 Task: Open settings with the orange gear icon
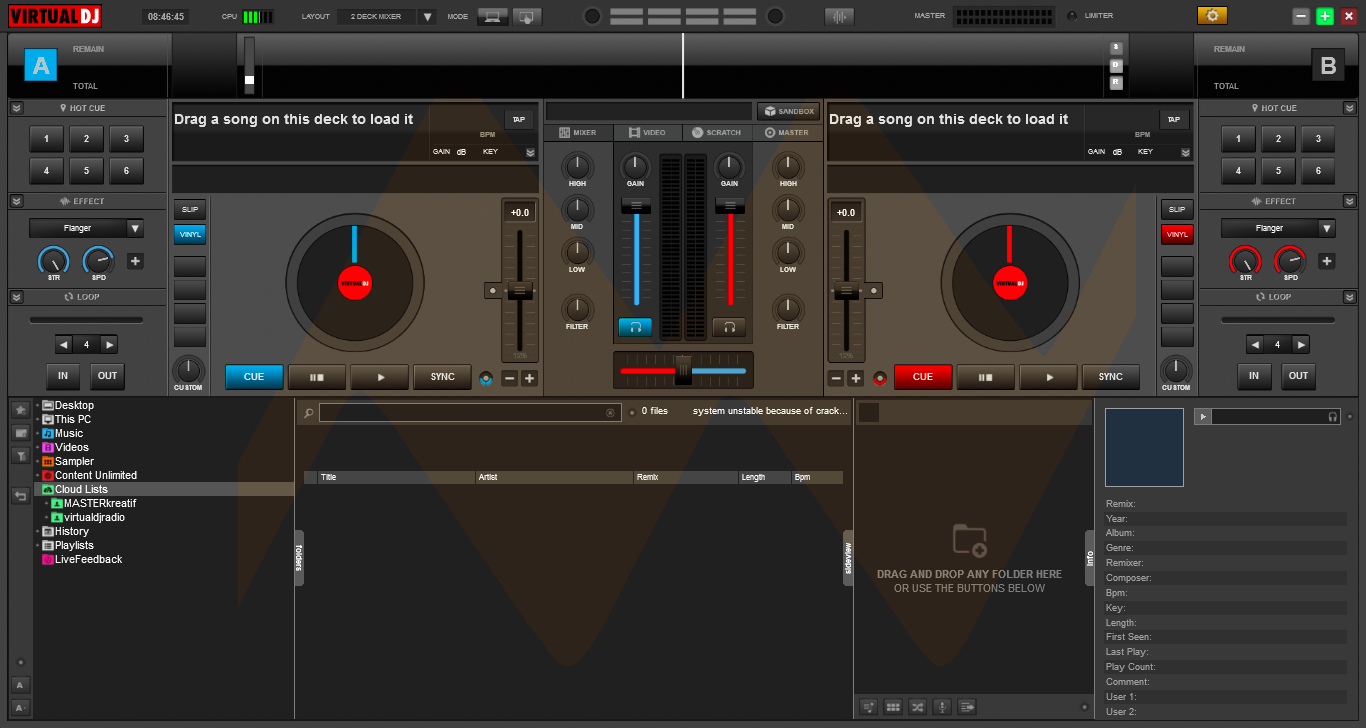(x=1212, y=15)
